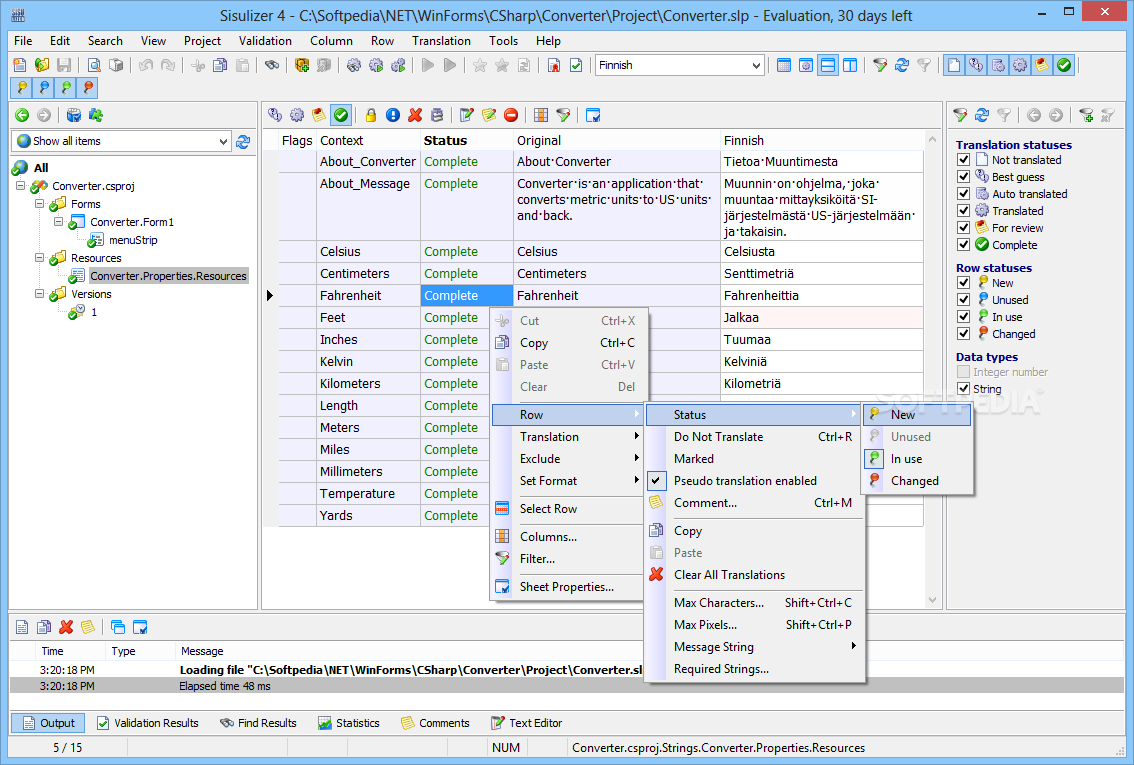Viewport: 1134px width, 765px height.
Task: Open the Show all items dropdown
Action: coord(223,141)
